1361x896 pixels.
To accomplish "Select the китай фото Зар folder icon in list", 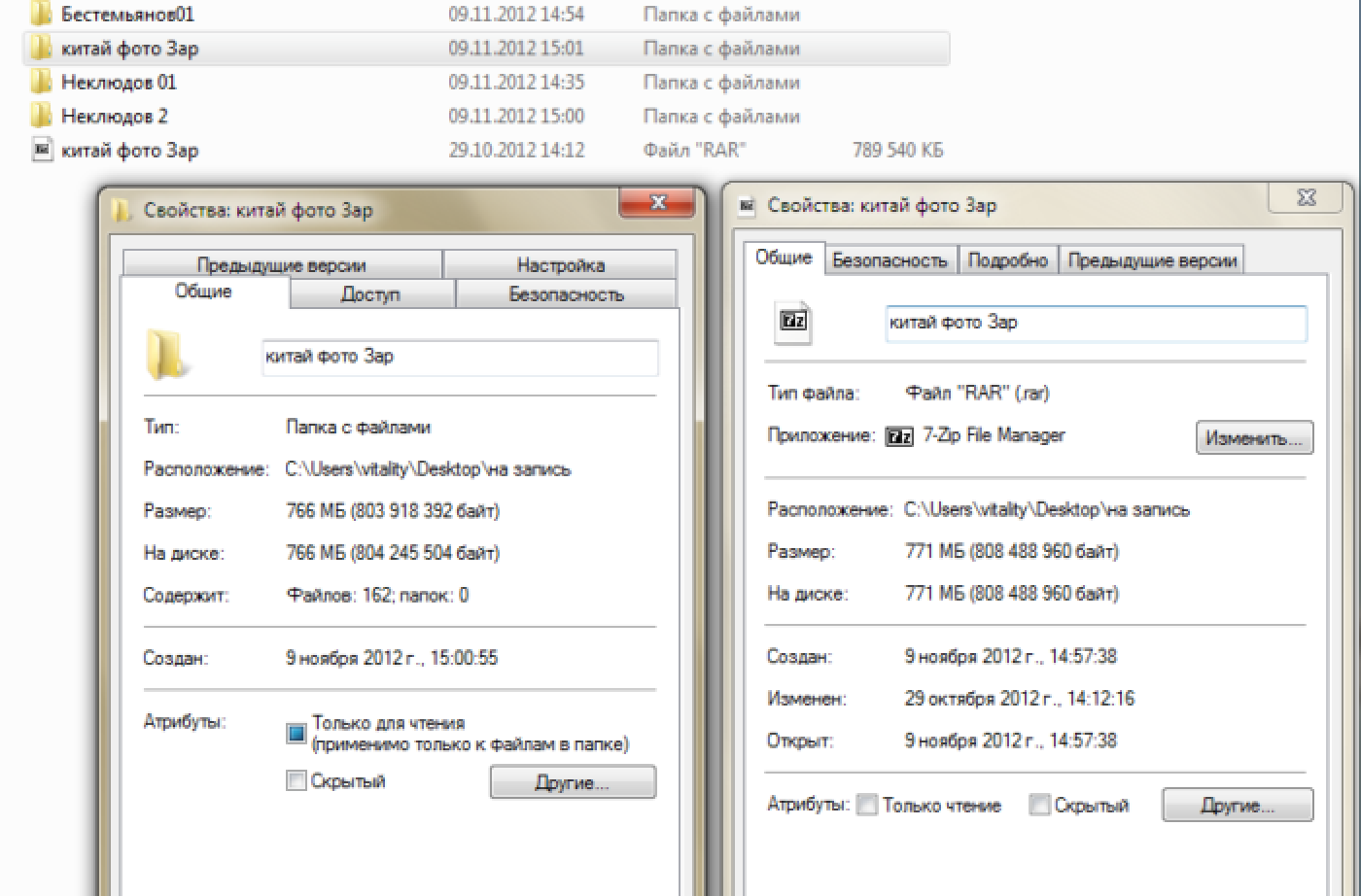I will click(41, 48).
